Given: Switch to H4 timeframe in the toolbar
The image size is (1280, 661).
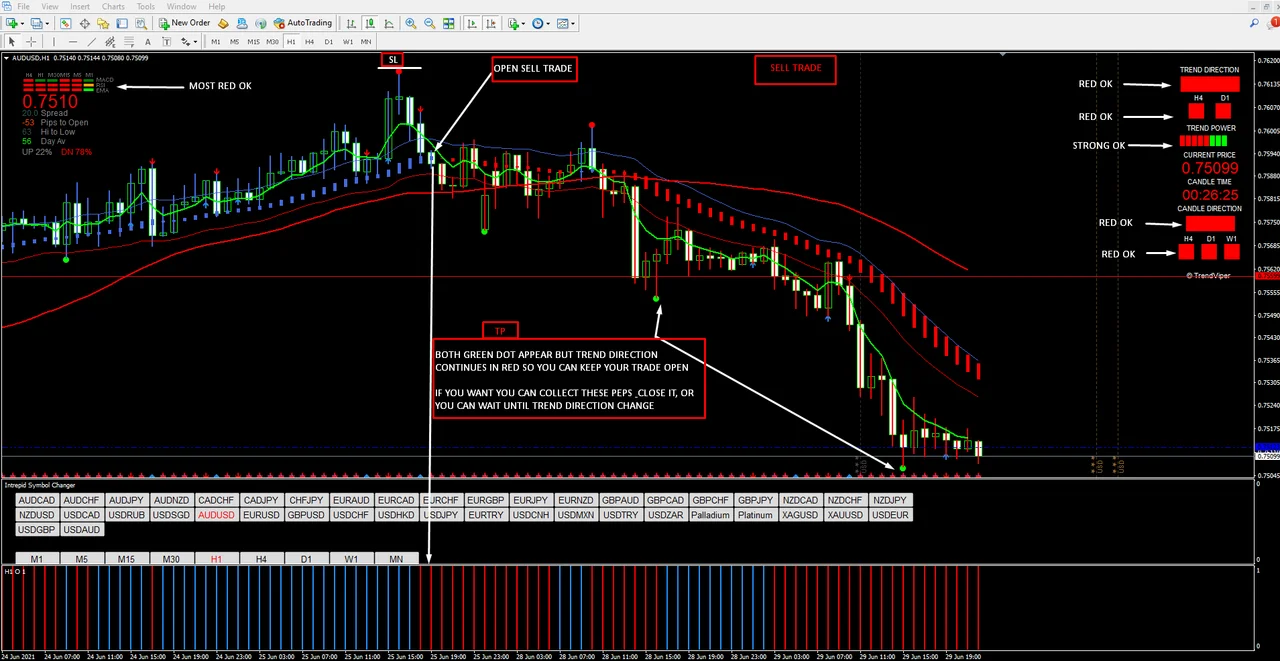Looking at the screenshot, I should (x=310, y=42).
